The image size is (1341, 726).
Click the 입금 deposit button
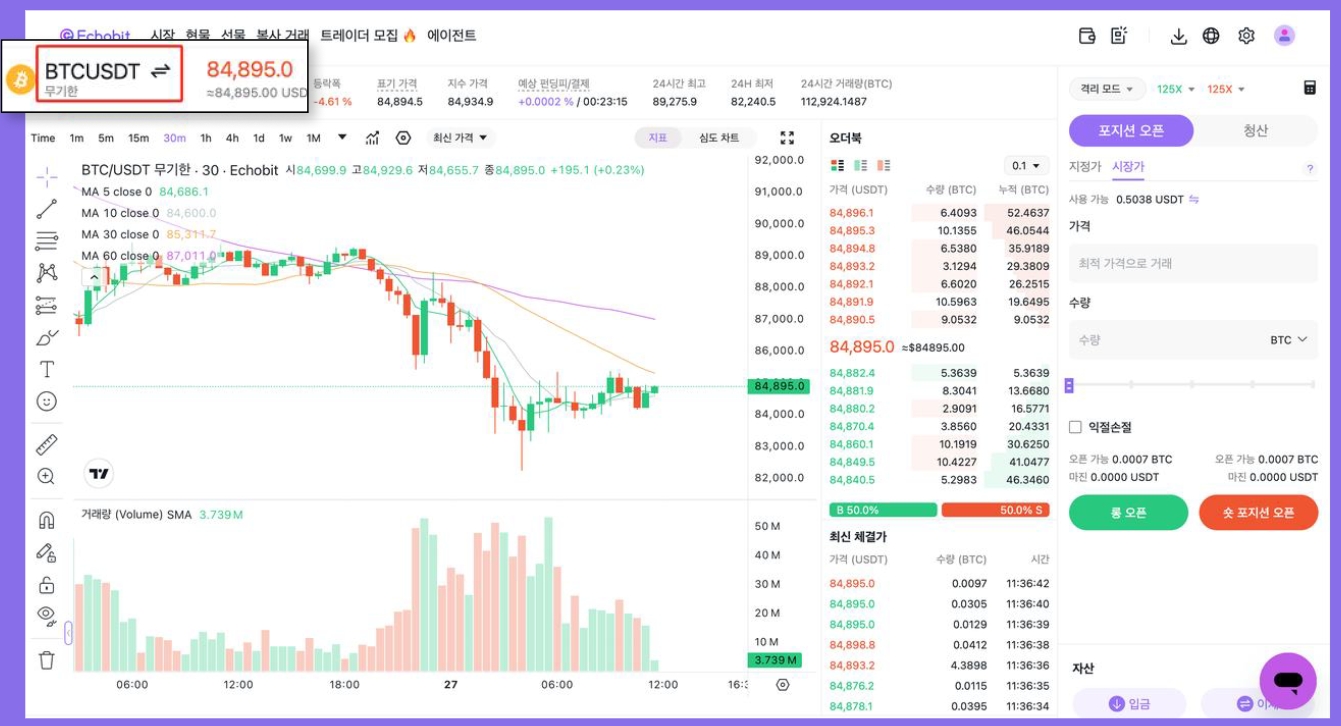click(x=1129, y=704)
